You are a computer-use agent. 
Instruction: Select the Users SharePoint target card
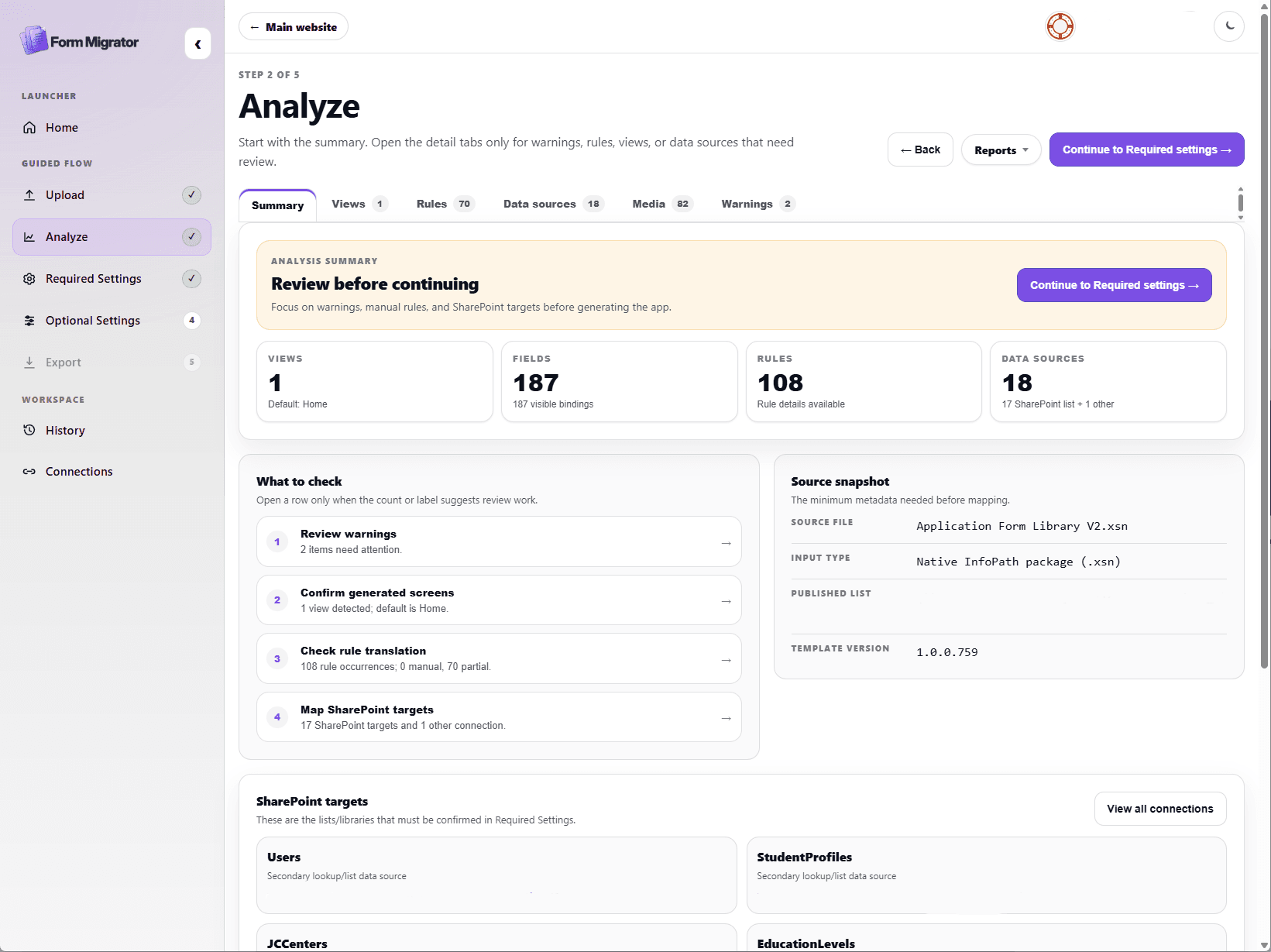tap(496, 875)
